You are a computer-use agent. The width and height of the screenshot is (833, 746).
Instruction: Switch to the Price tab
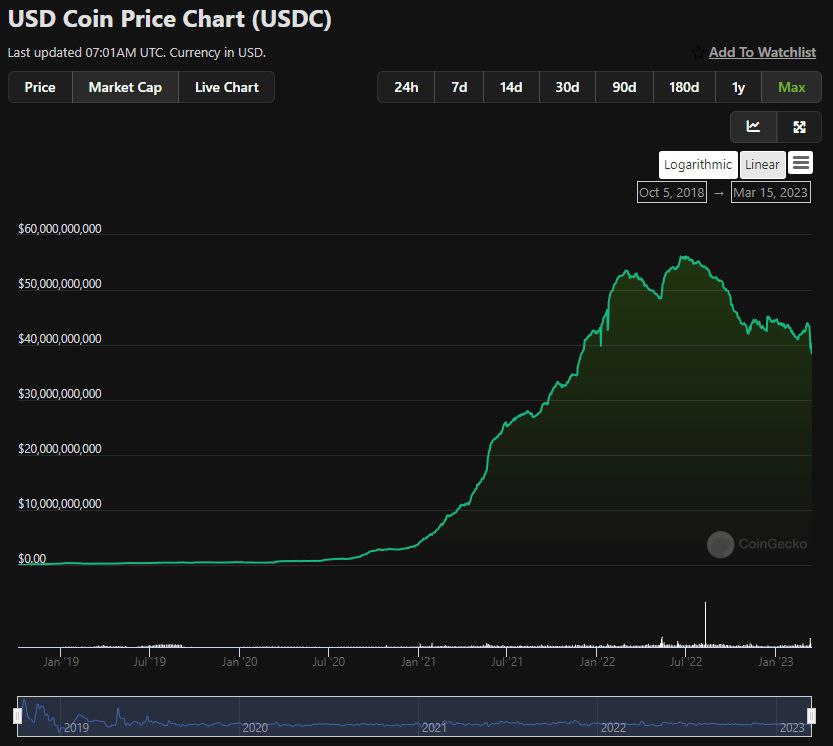pos(40,87)
